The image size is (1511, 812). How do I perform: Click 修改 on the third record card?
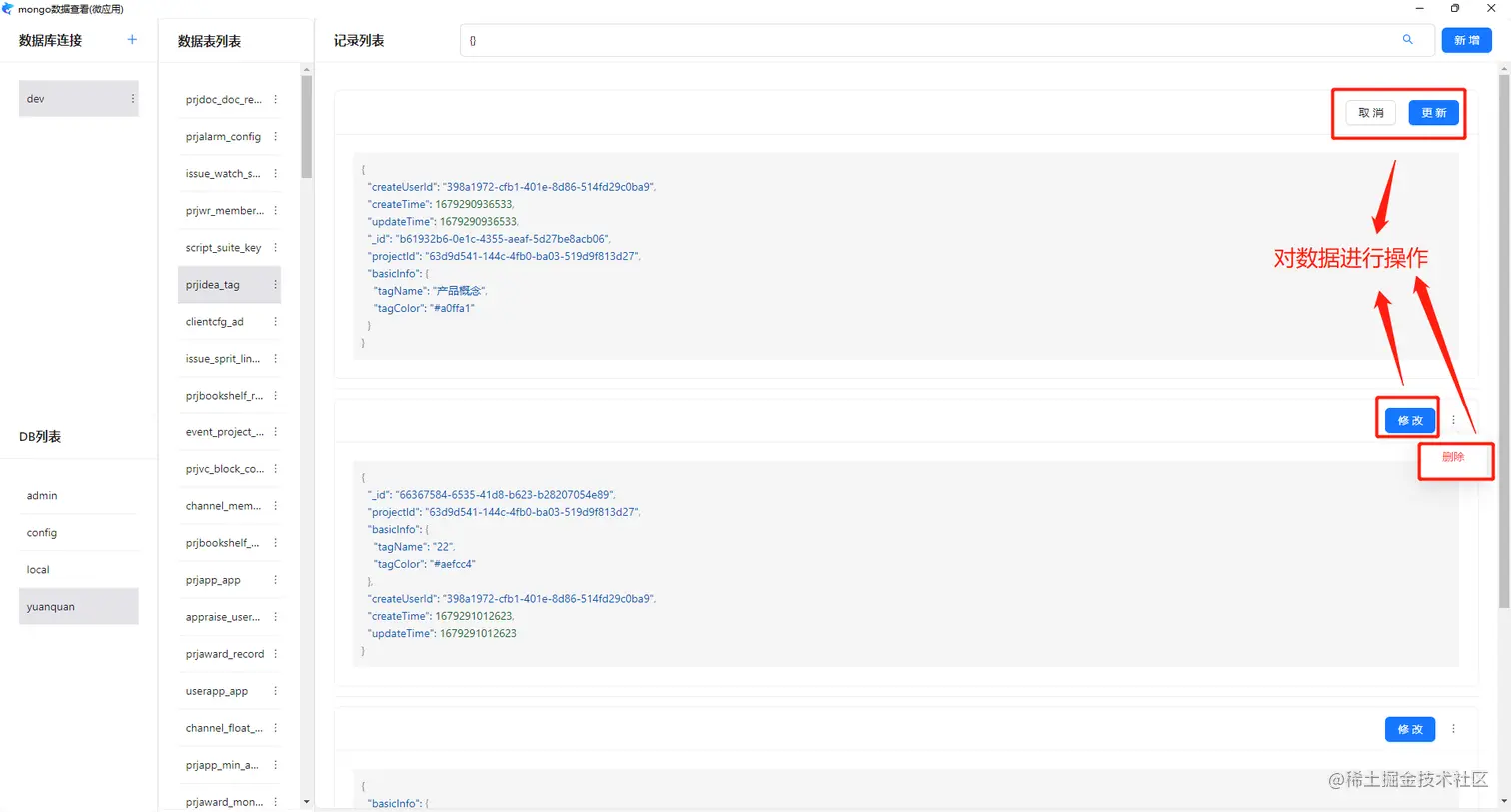1410,729
